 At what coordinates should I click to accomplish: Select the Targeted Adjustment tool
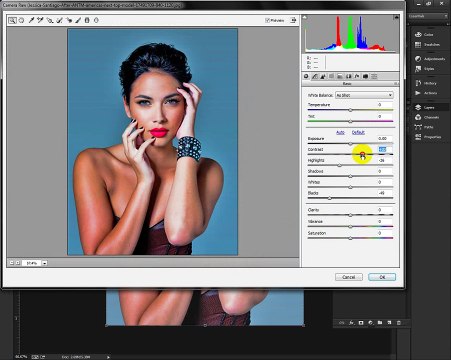50,20
